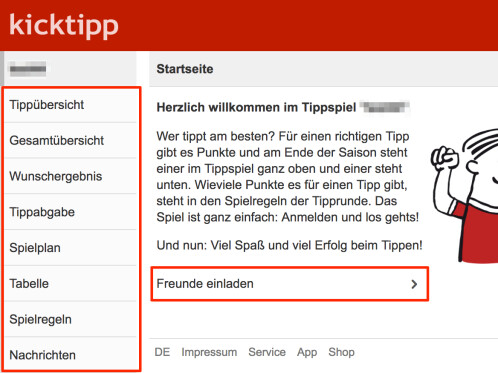Open Gesamtübersicht in the sidebar
This screenshot has height=373, width=498.
[x=70, y=140]
